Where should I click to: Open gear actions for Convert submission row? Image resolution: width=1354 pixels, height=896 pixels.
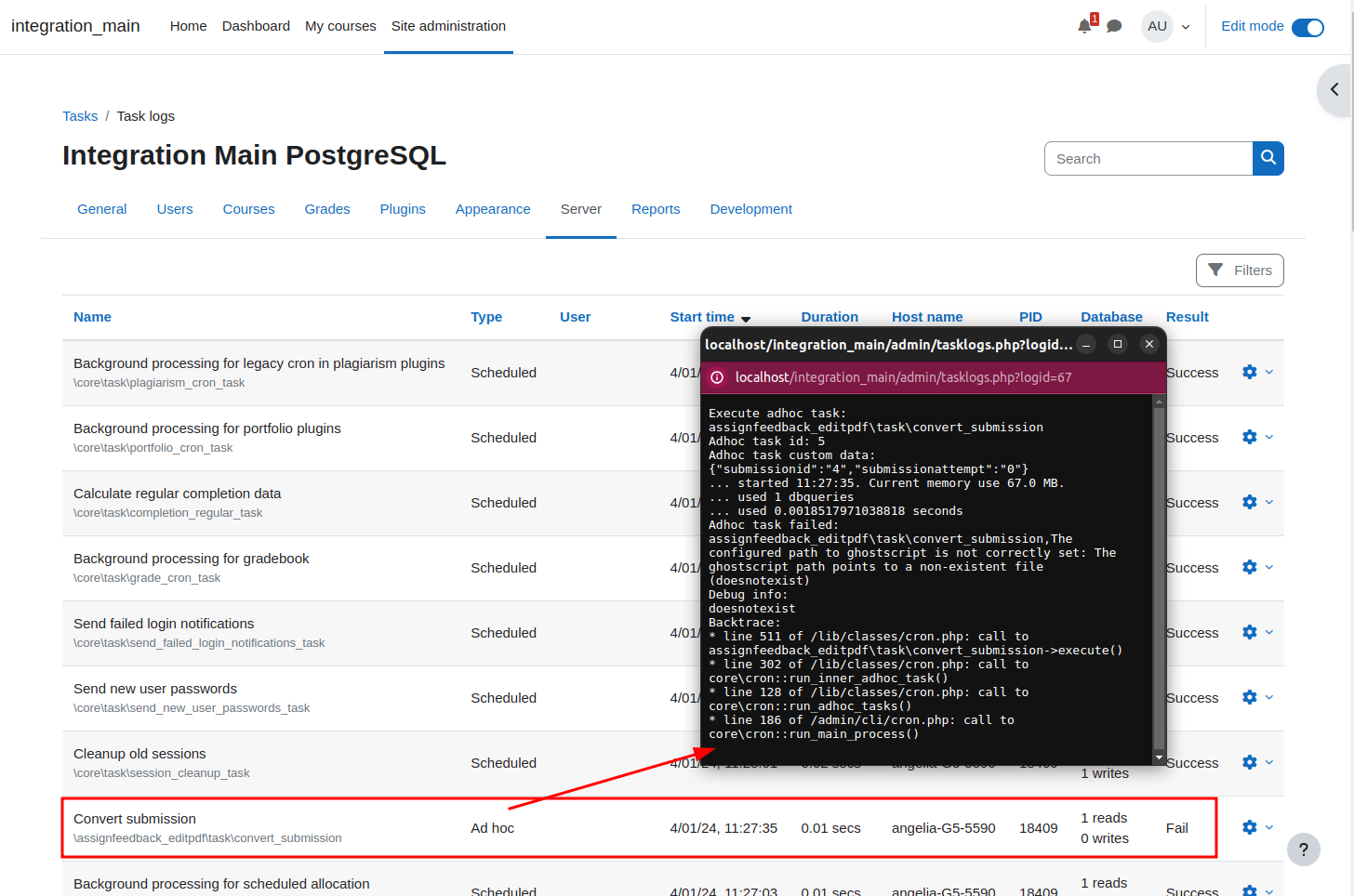tap(1250, 827)
